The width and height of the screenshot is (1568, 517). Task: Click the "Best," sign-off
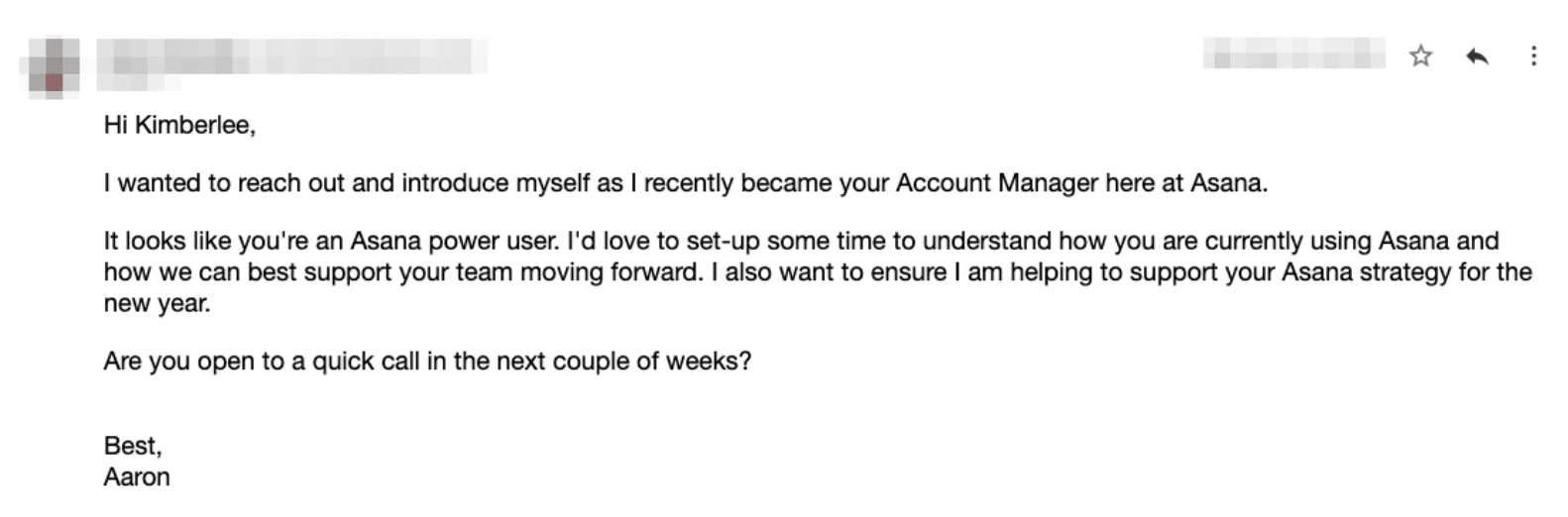pyautogui.click(x=133, y=446)
